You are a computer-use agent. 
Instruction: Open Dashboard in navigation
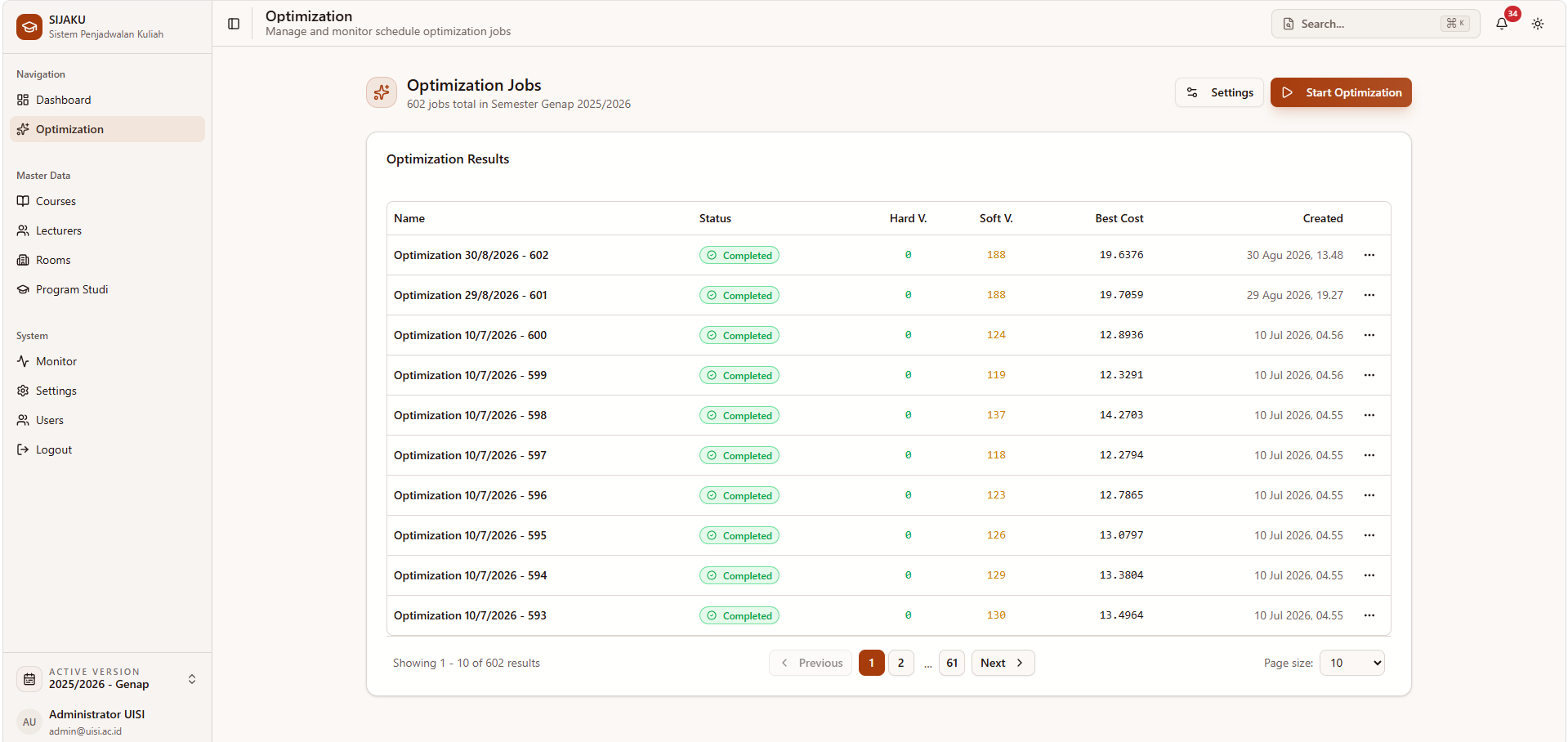107,100
